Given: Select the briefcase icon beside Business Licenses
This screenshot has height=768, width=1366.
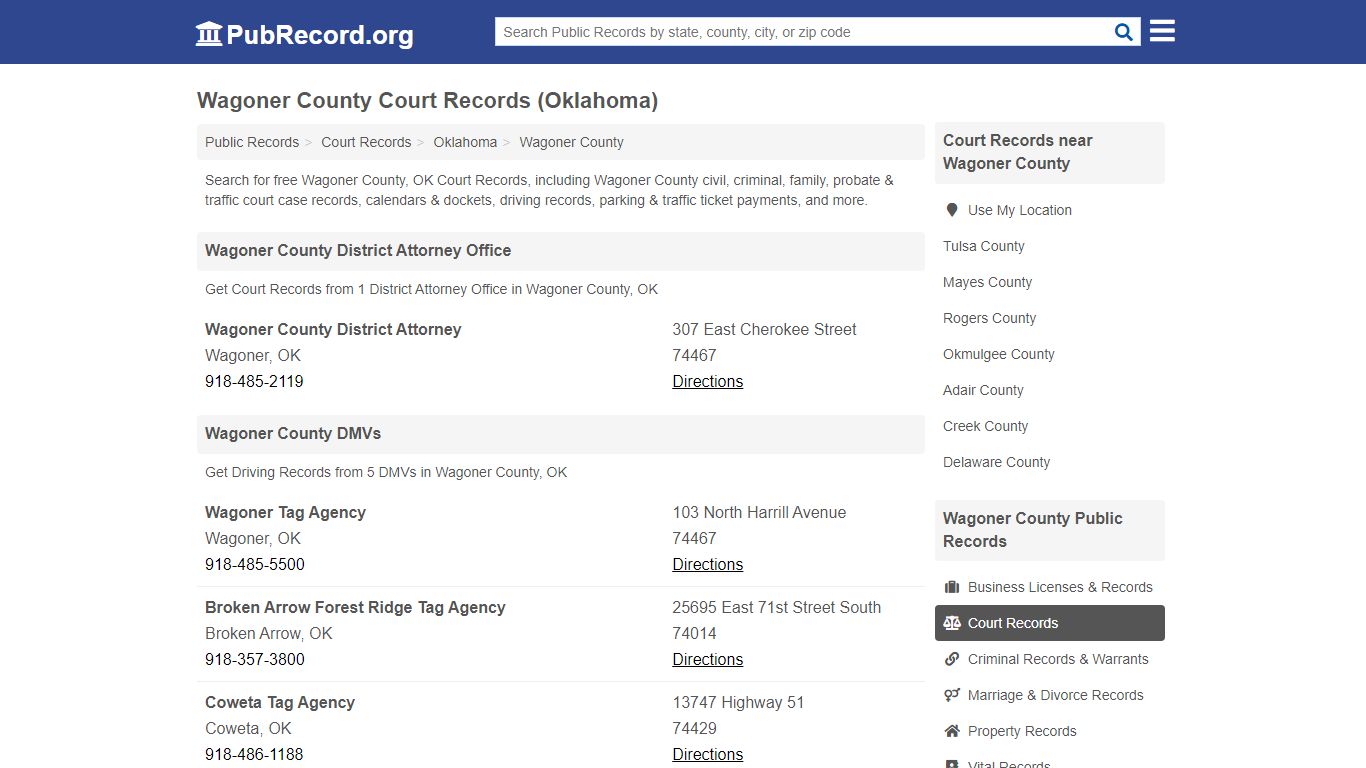Looking at the screenshot, I should [953, 586].
